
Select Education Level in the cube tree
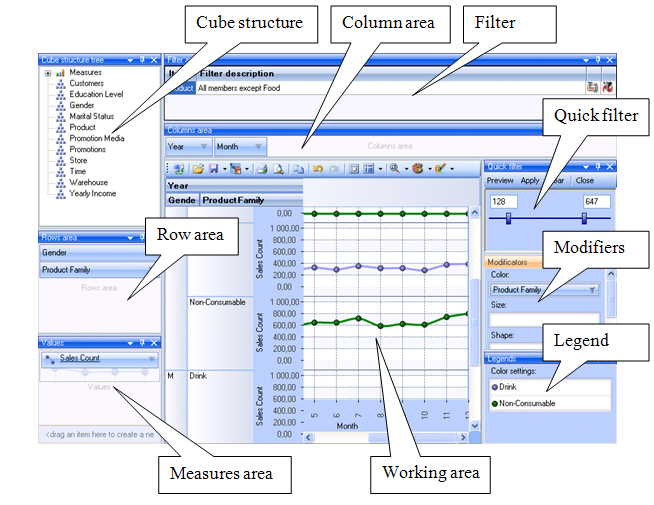(x=96, y=94)
